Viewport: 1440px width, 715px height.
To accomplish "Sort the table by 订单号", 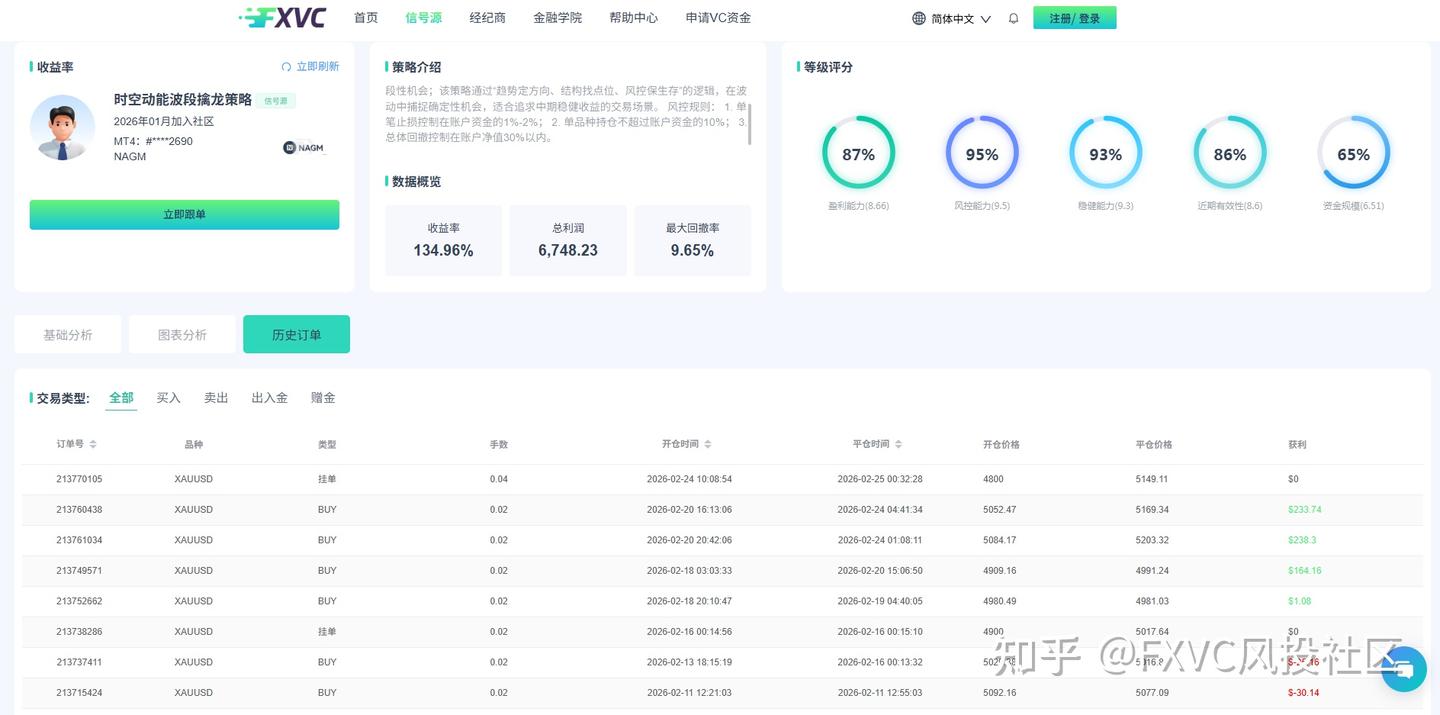I will pos(75,443).
